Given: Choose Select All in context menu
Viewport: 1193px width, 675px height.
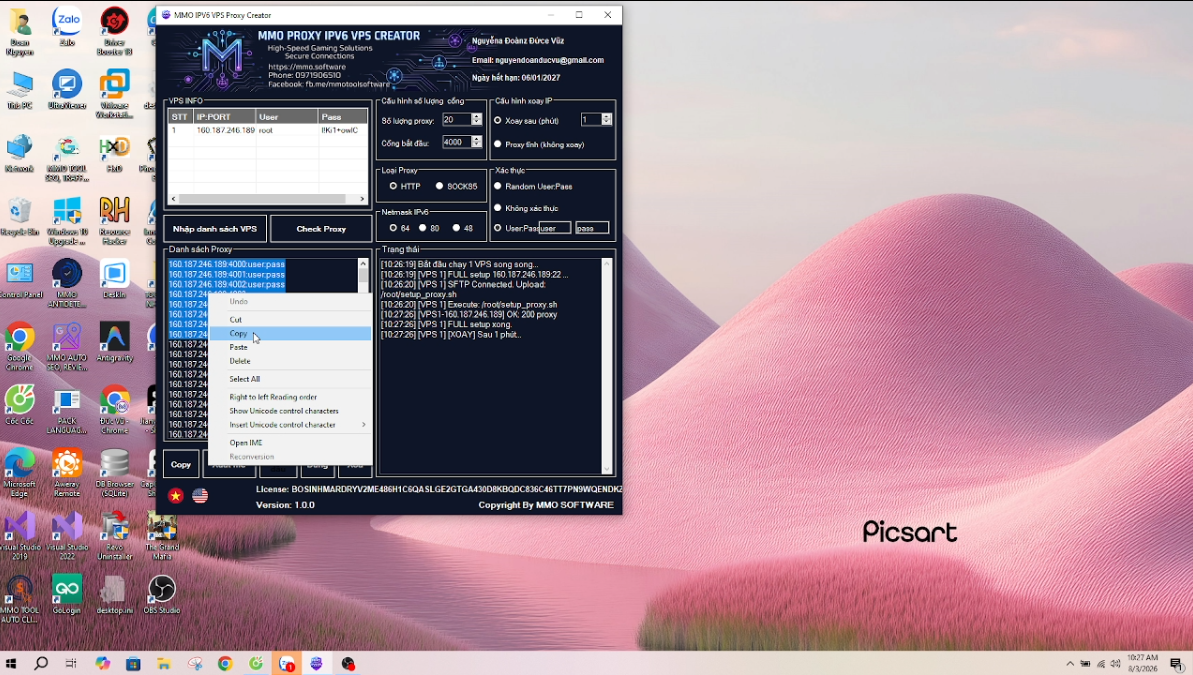Looking at the screenshot, I should point(245,379).
